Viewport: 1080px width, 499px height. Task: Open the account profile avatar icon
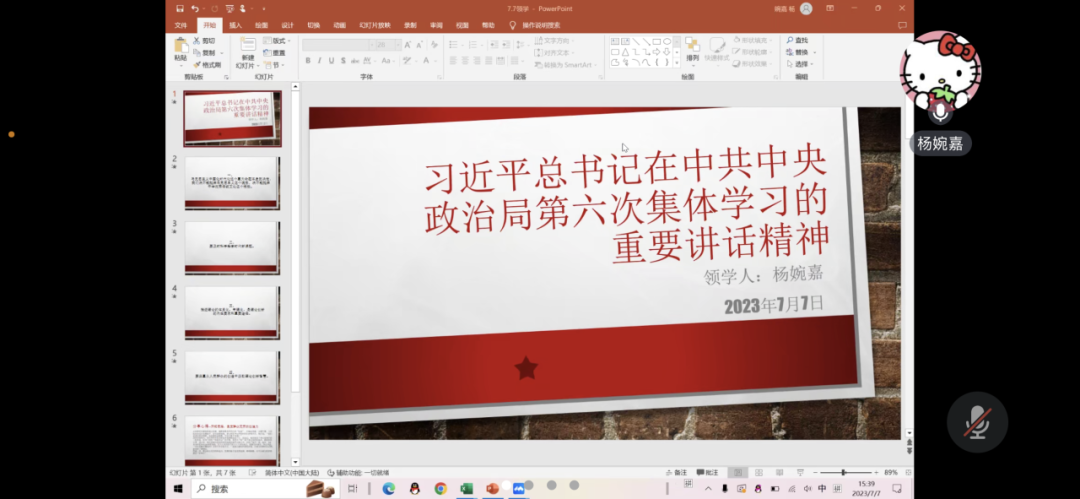click(806, 8)
